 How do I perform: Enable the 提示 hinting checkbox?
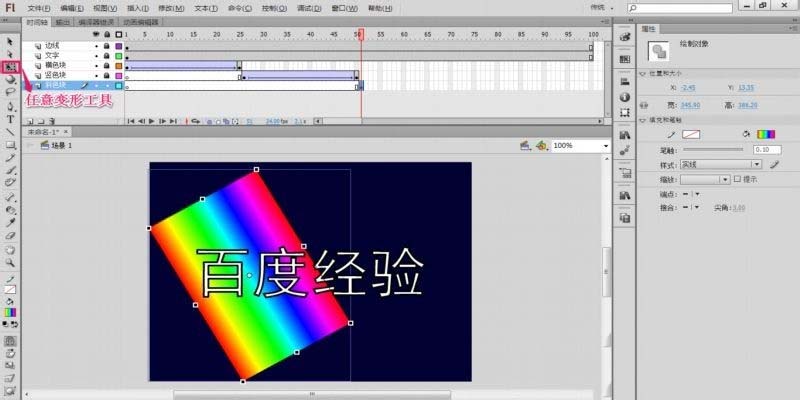point(737,179)
